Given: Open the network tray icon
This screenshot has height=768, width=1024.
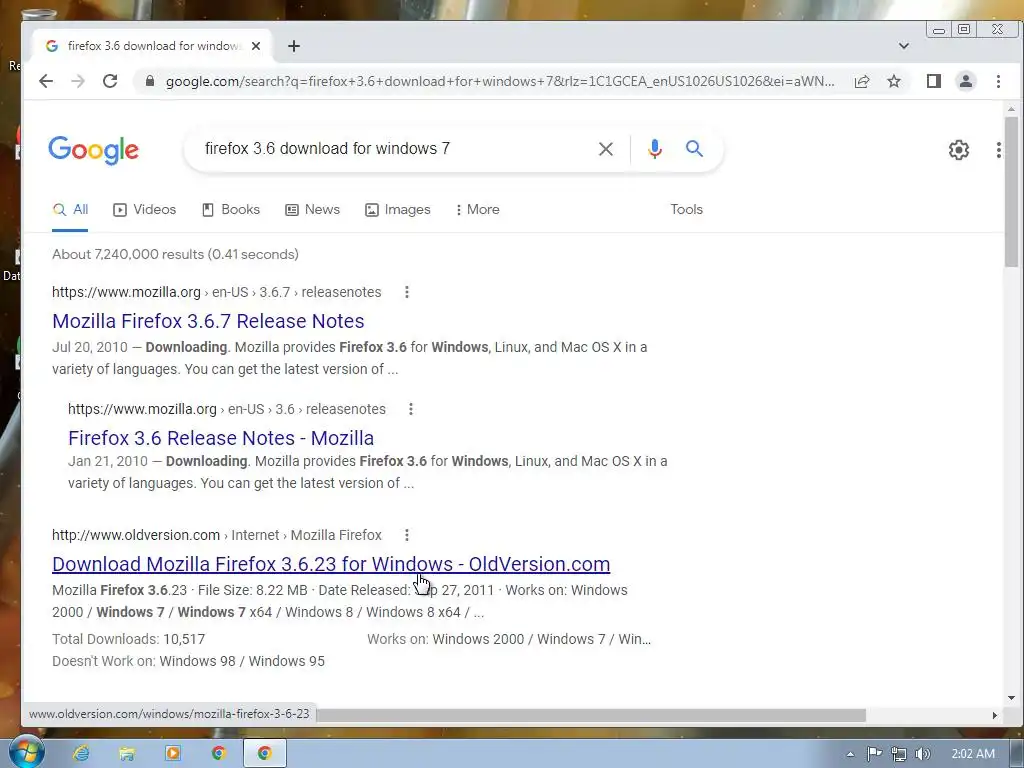Looking at the screenshot, I should click(x=899, y=754).
